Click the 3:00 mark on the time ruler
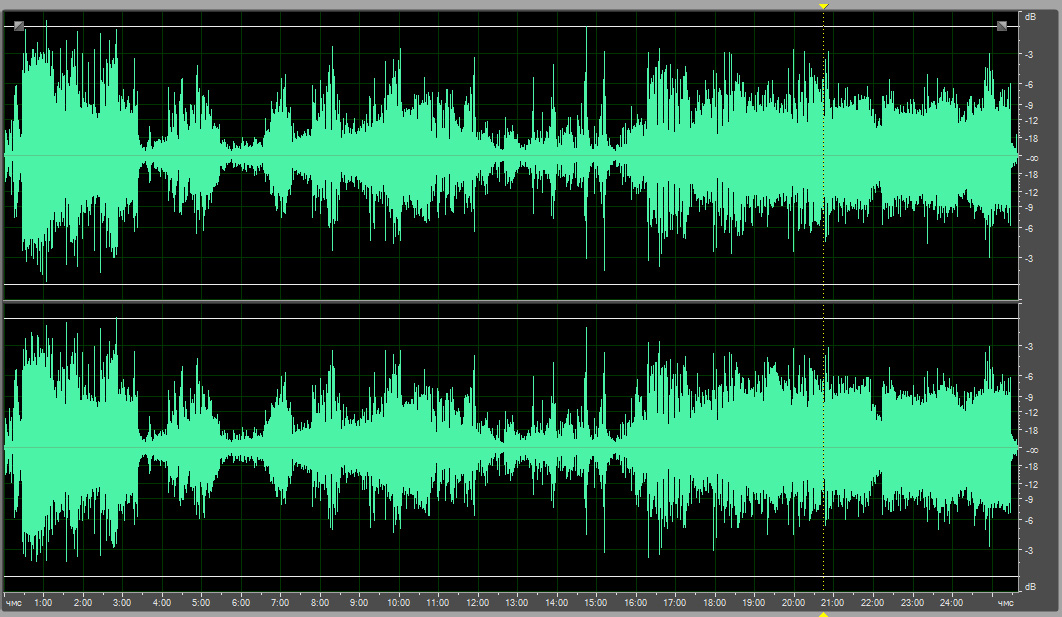This screenshot has height=617, width=1062. [x=122, y=603]
